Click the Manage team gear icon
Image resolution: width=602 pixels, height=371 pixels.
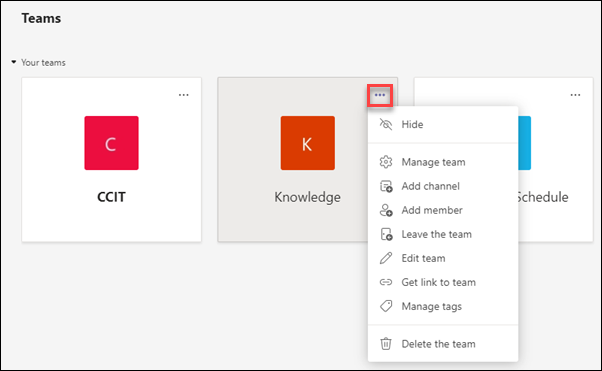click(386, 162)
